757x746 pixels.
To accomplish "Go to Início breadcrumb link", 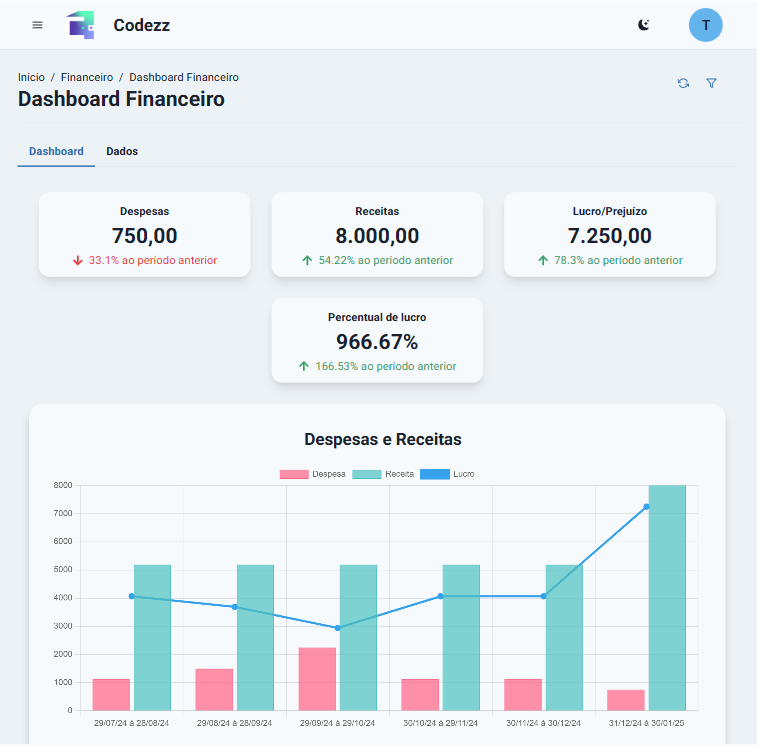I will tap(31, 77).
